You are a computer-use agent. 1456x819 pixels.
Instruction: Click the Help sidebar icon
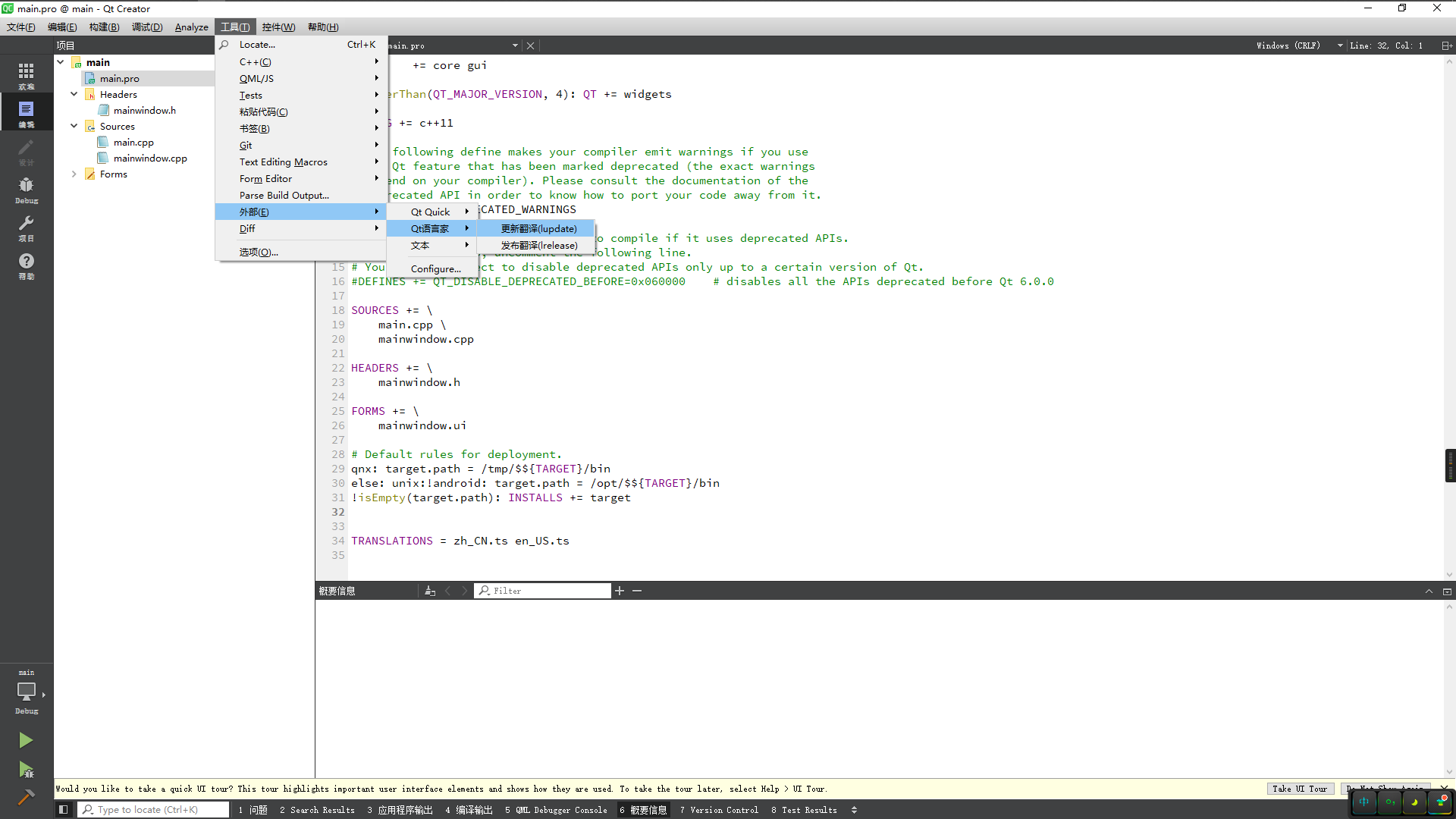(x=27, y=262)
